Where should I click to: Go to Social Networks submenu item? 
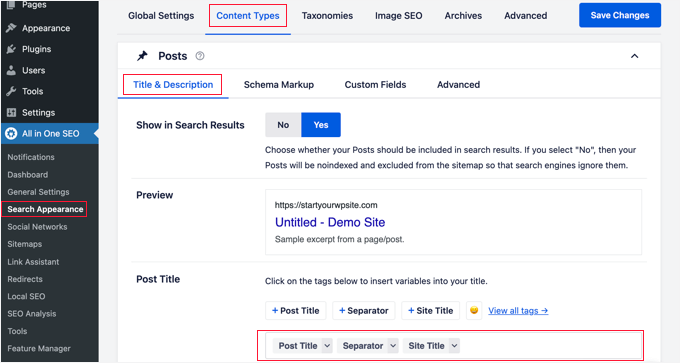37,226
